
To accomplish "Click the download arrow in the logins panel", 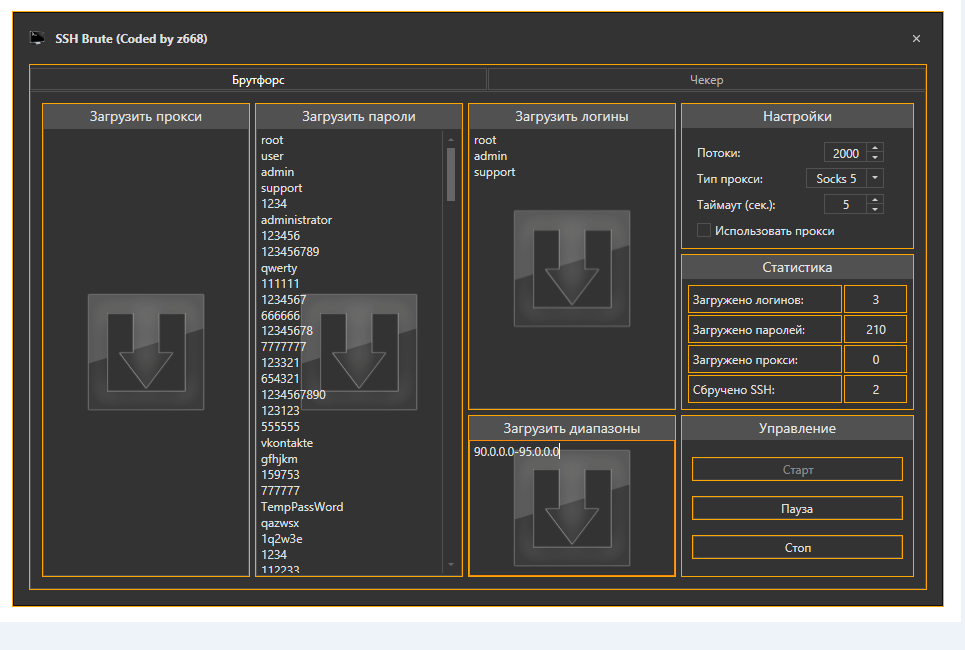I will click(572, 268).
